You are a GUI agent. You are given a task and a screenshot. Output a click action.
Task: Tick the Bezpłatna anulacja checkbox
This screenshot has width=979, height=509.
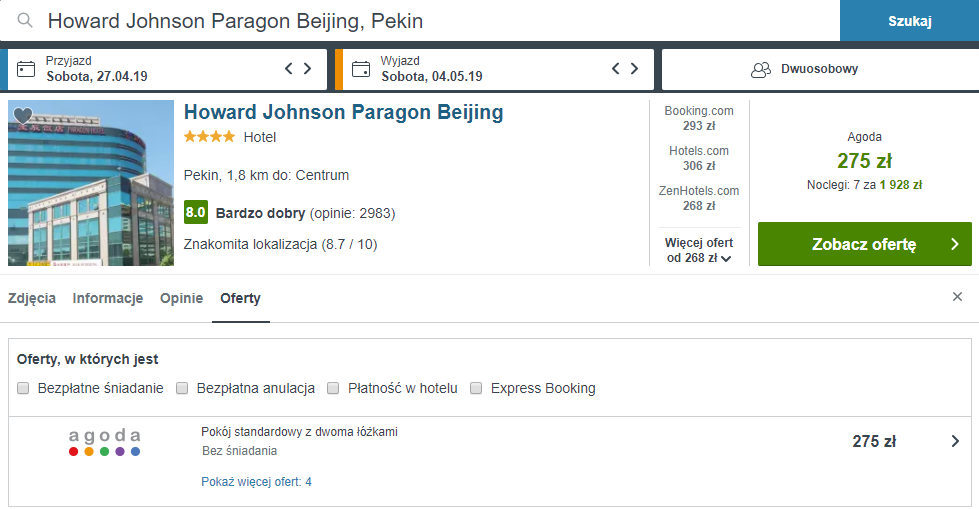[182, 388]
